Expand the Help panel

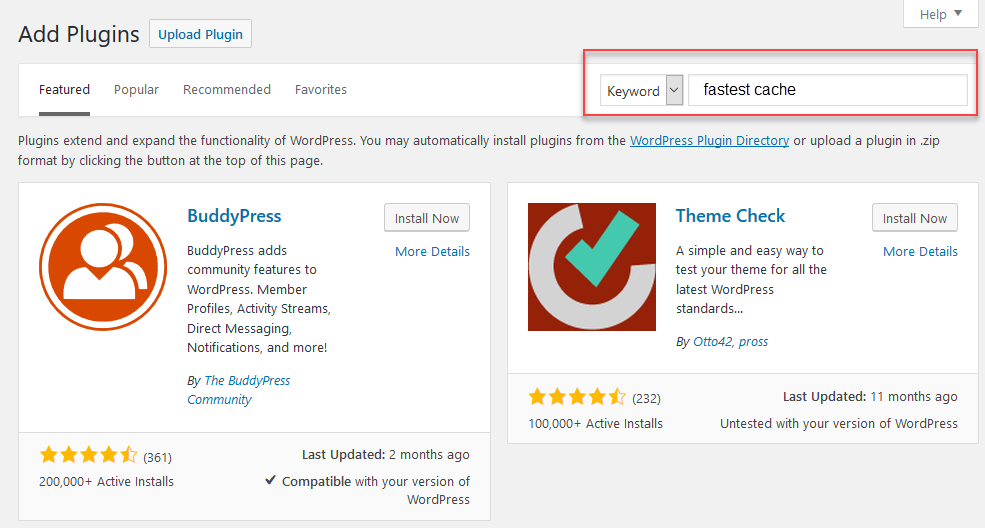[x=940, y=14]
